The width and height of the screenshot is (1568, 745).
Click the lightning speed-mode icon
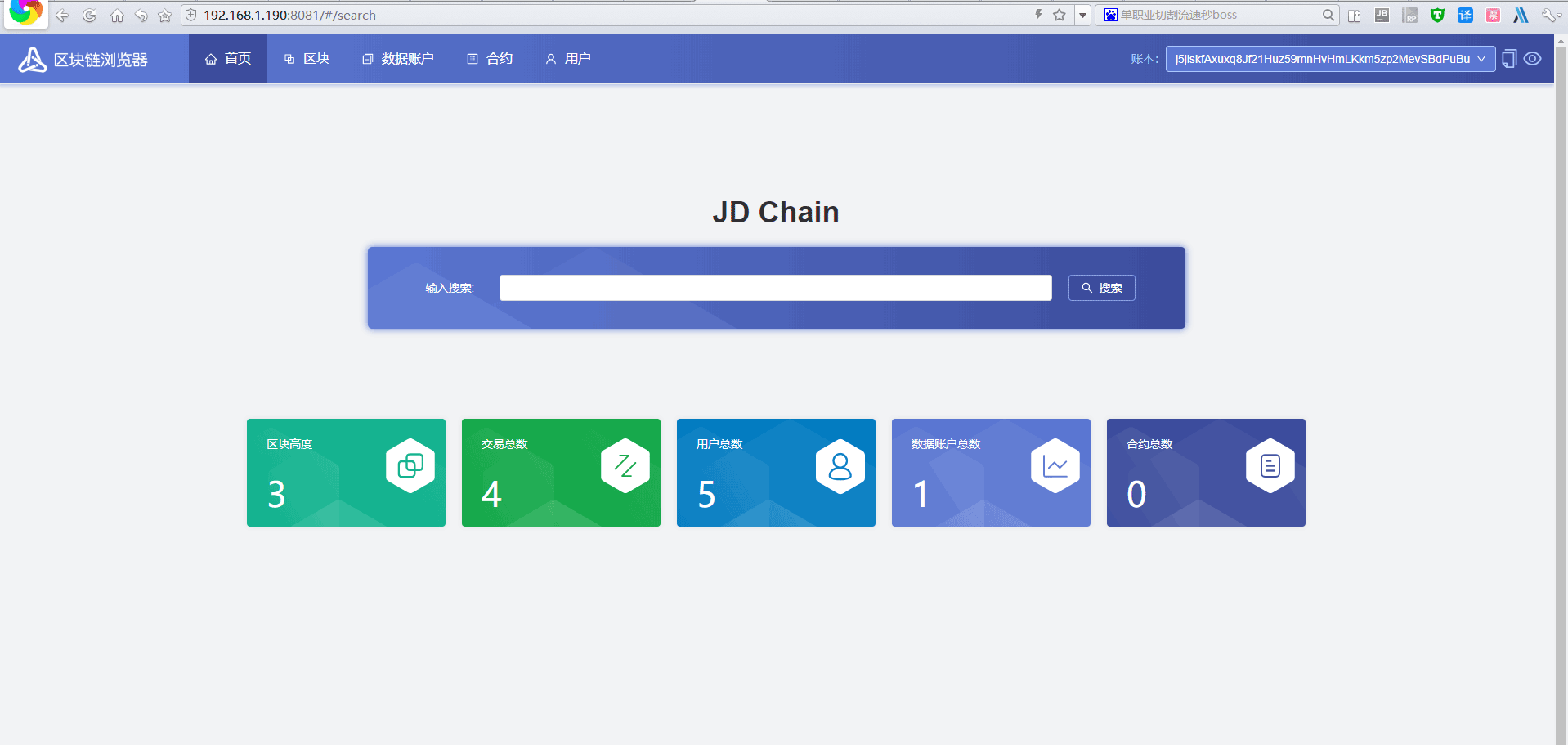coord(1038,15)
